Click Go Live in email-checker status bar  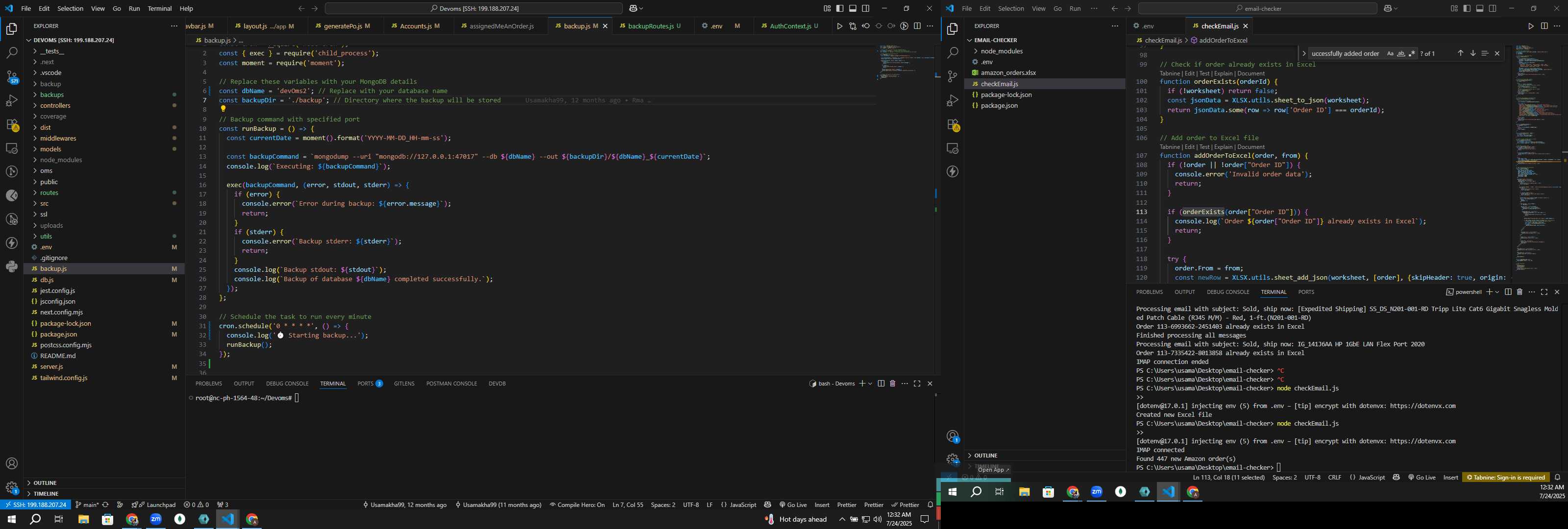pos(1421,477)
